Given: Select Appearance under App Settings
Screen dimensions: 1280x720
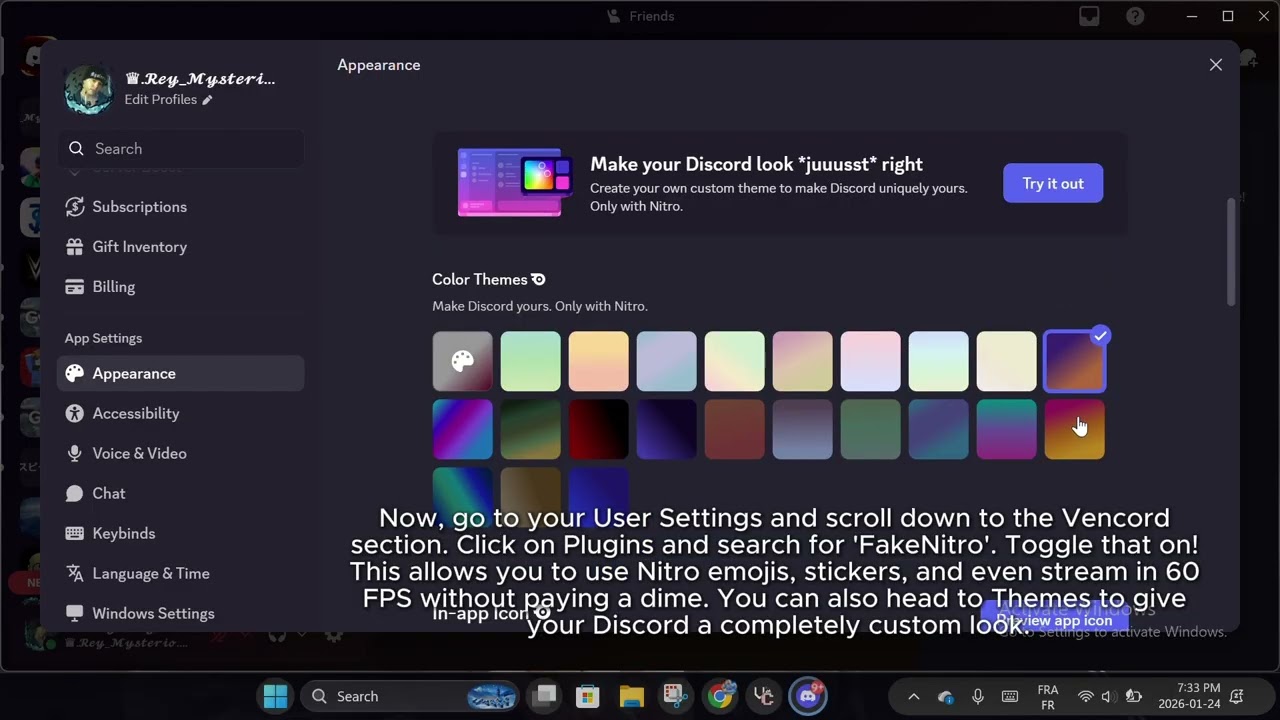Looking at the screenshot, I should pos(181,374).
